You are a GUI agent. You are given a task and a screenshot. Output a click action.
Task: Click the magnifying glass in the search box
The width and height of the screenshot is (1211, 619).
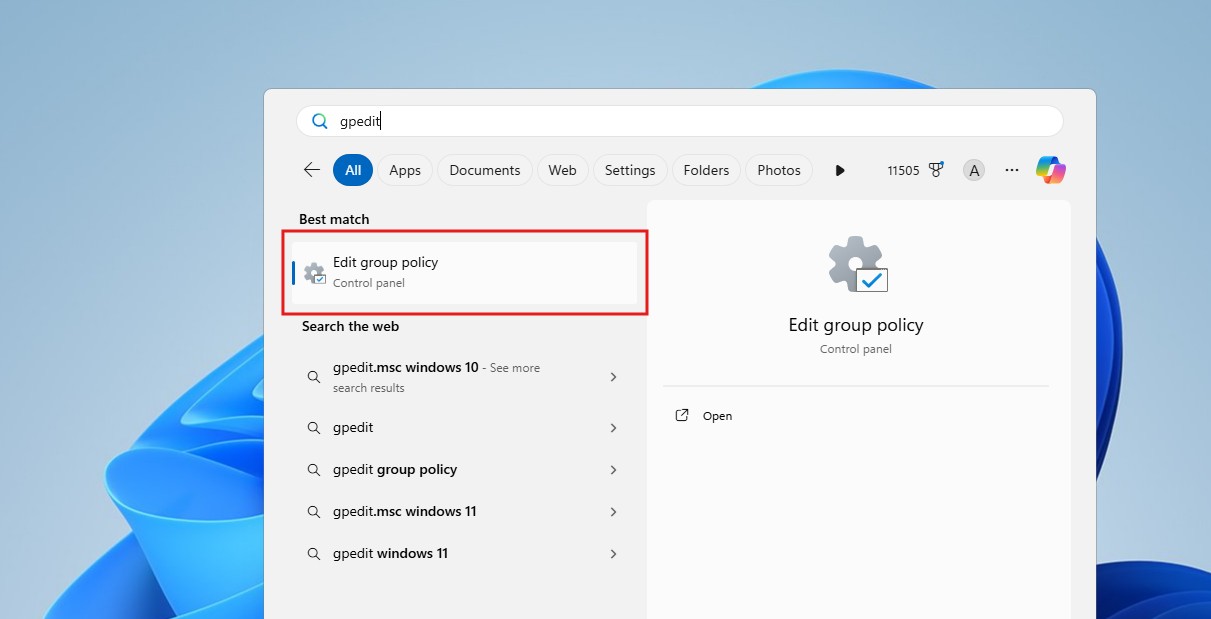pyautogui.click(x=318, y=120)
